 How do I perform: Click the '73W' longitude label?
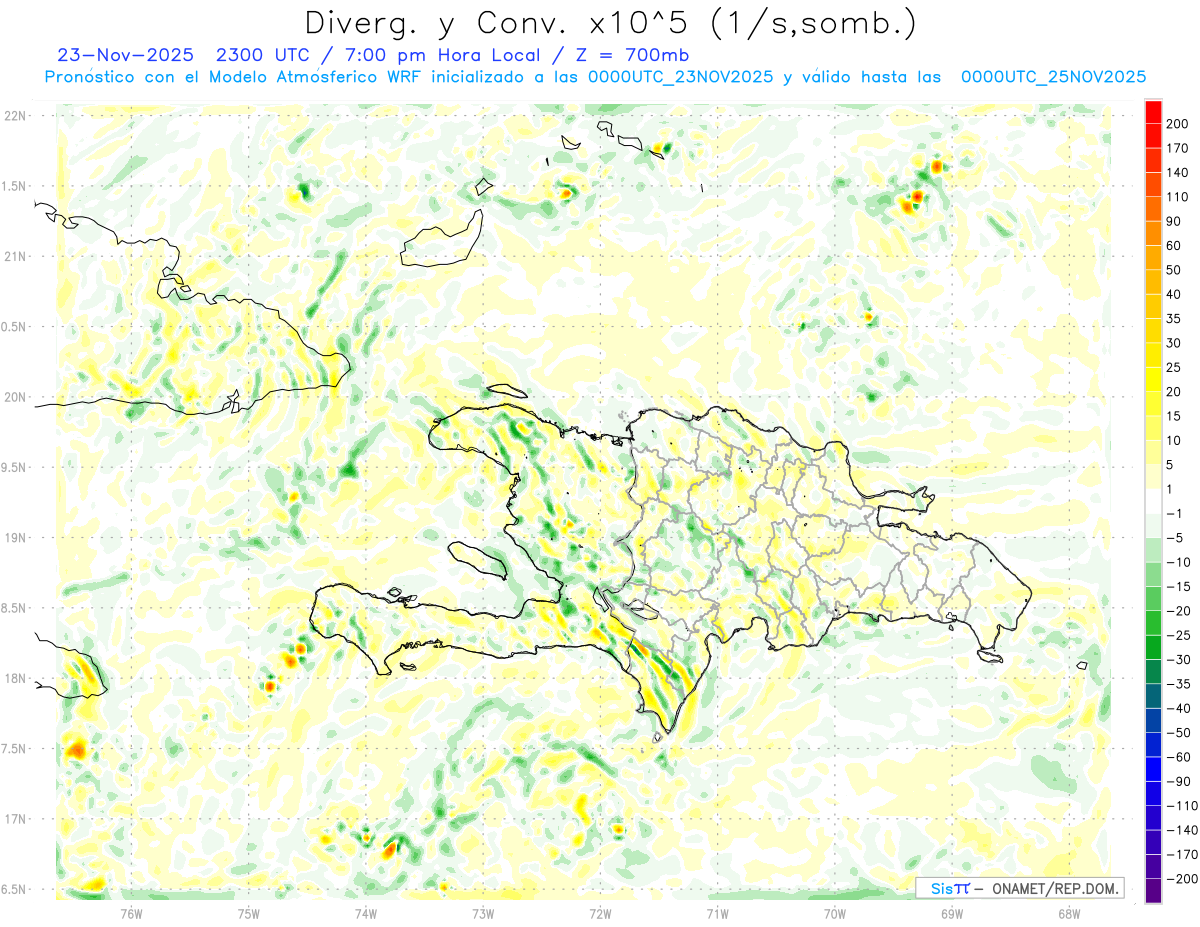[482, 912]
